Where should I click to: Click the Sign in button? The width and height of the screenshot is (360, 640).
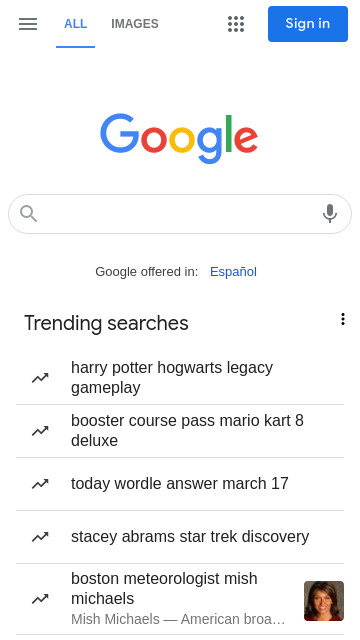(308, 24)
